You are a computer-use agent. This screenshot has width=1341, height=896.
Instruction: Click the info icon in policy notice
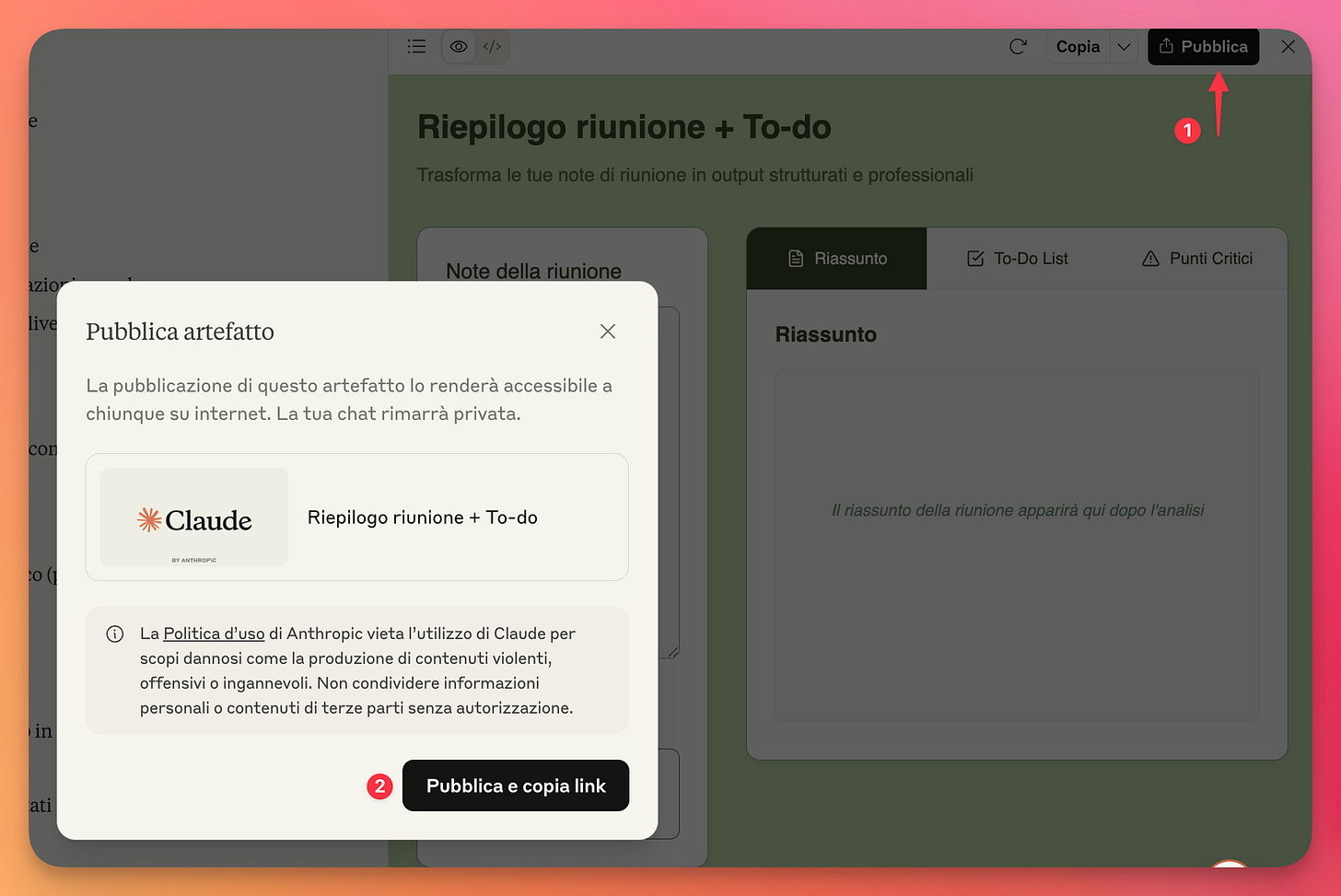[x=115, y=634]
